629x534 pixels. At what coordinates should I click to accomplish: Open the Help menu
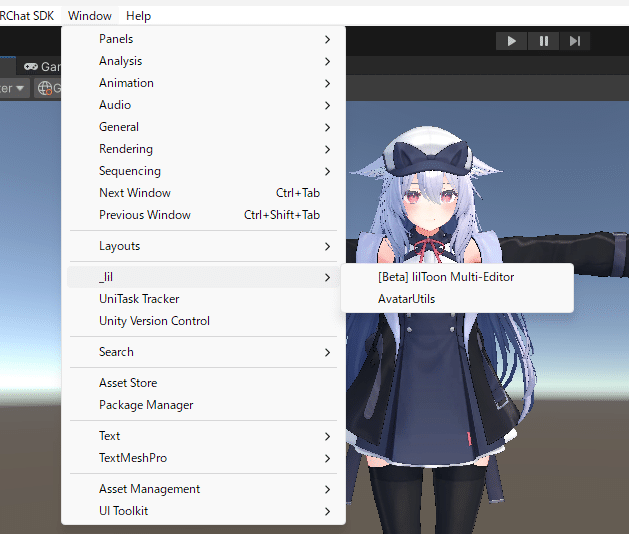point(138,16)
